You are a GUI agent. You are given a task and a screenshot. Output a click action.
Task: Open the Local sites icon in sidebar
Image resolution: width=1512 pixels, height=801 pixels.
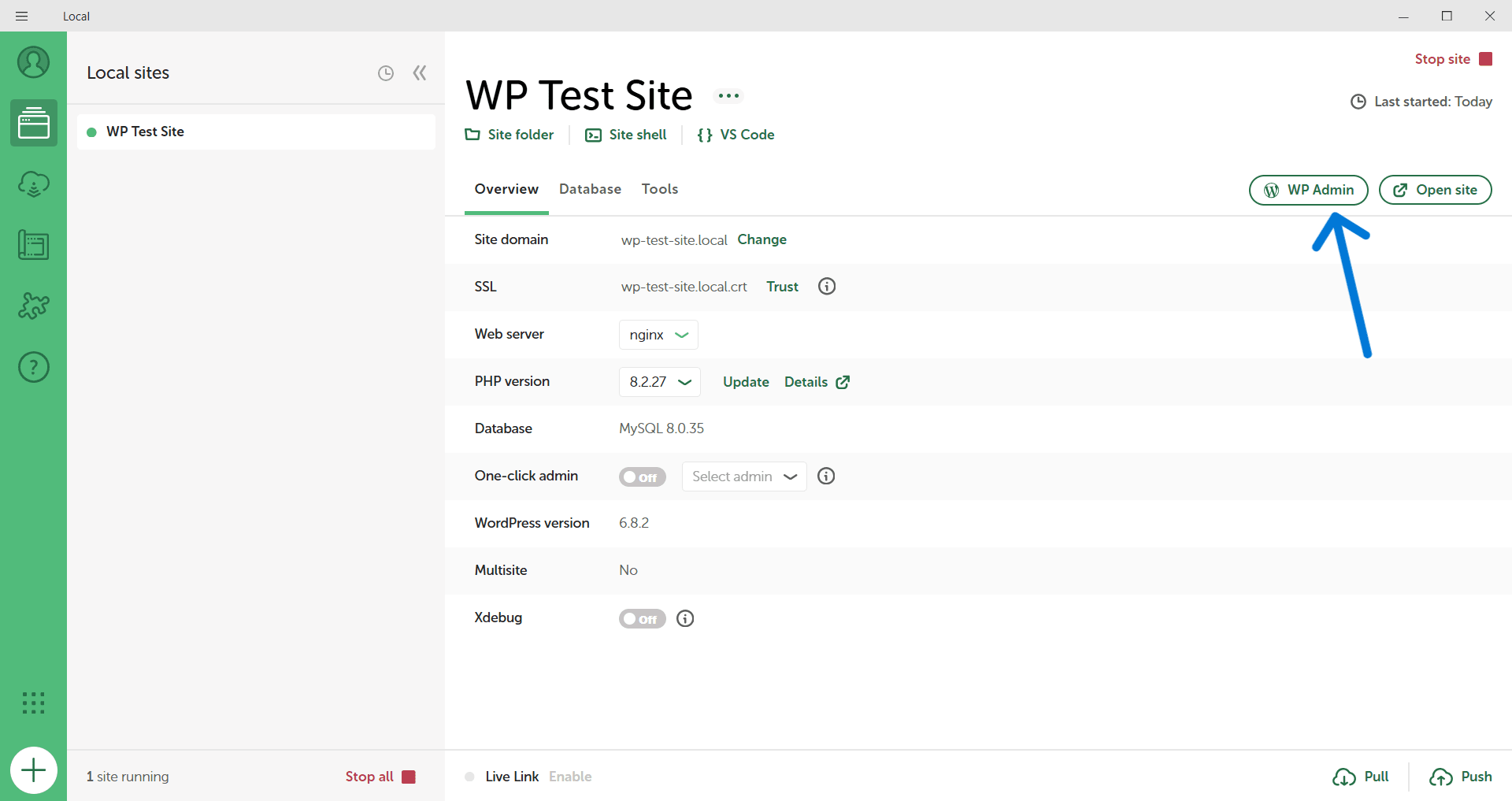click(33, 123)
